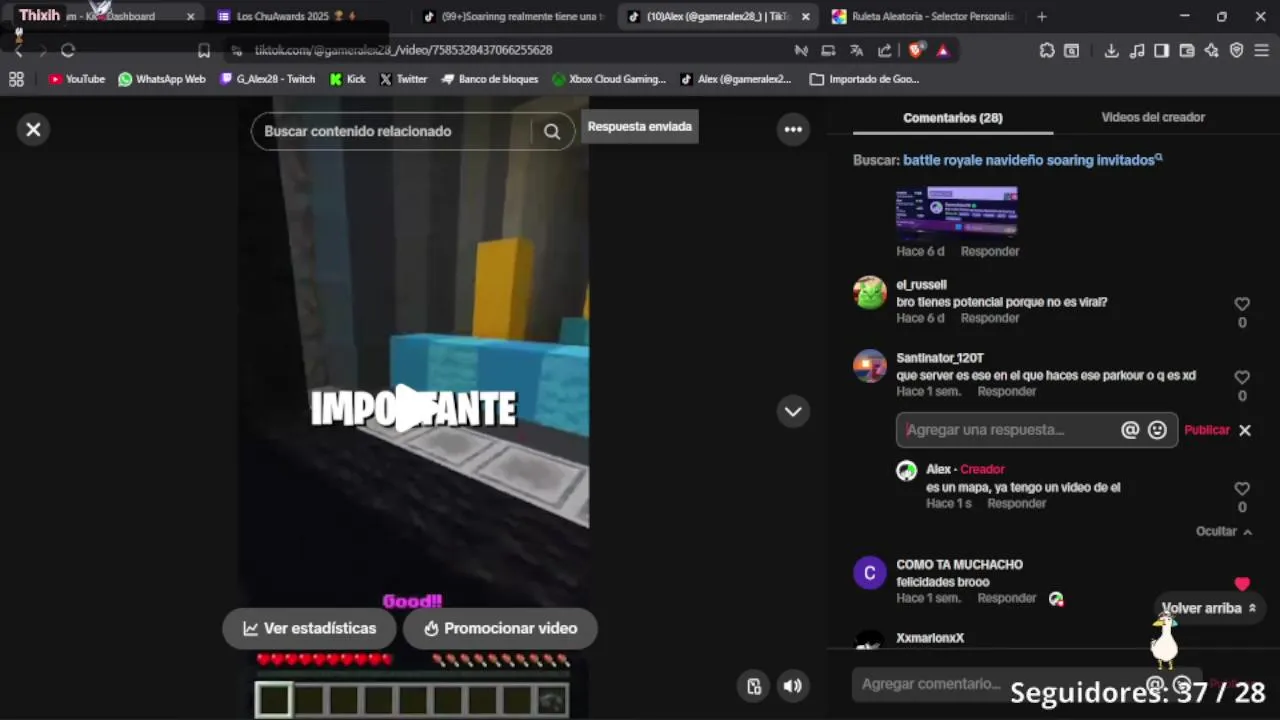Image resolution: width=1280 pixels, height=720 pixels.
Task: Close the Kick Dashboard tab
Action: [x=191, y=17]
